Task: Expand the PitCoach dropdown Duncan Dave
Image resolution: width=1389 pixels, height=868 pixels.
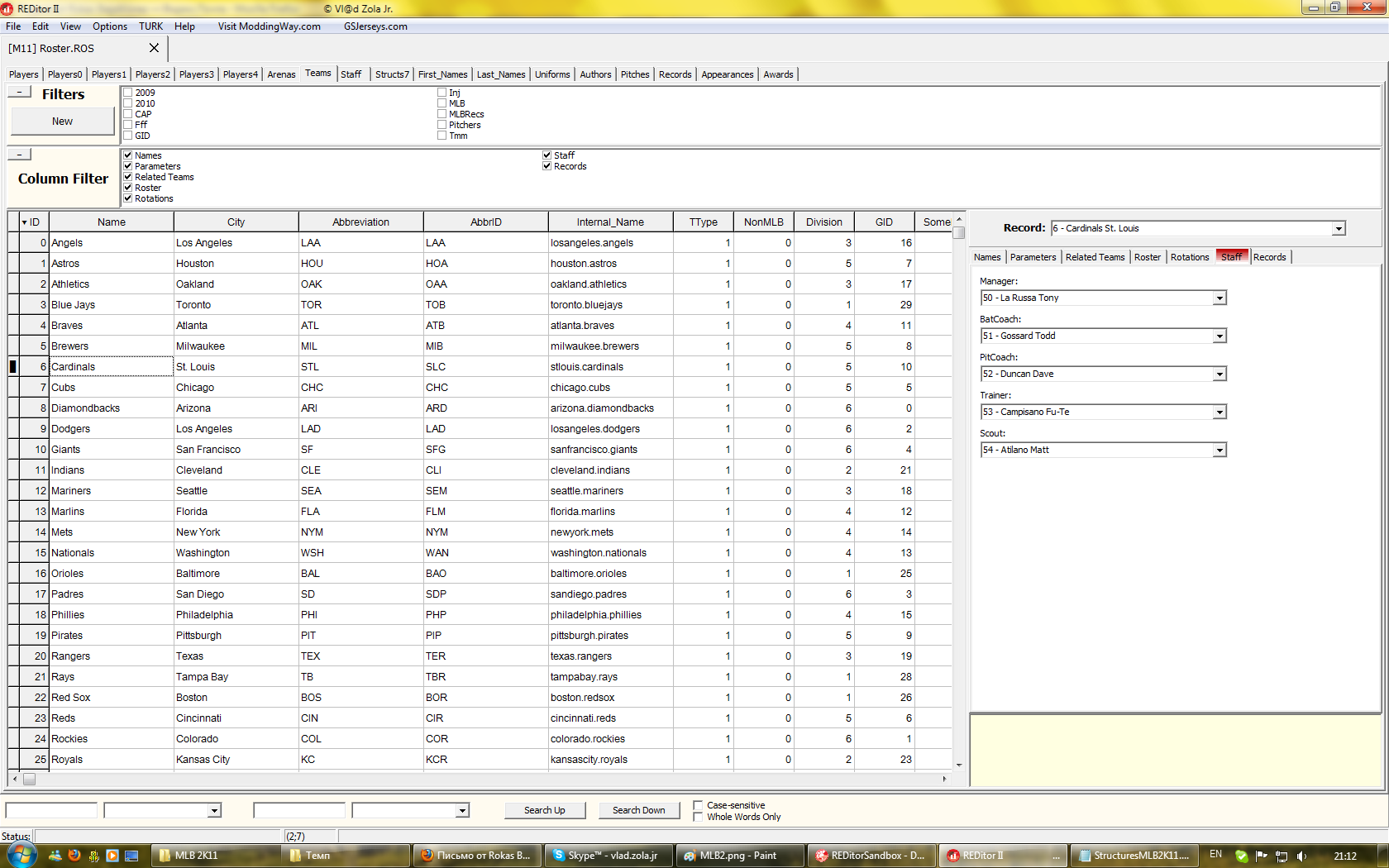Action: click(1220, 374)
